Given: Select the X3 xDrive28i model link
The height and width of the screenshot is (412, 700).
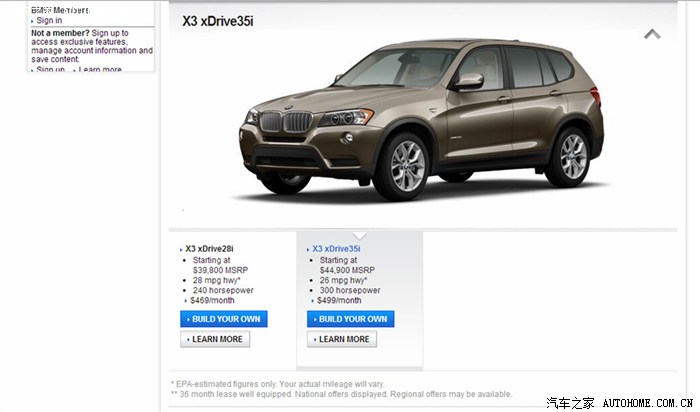Looking at the screenshot, I should point(209,249).
